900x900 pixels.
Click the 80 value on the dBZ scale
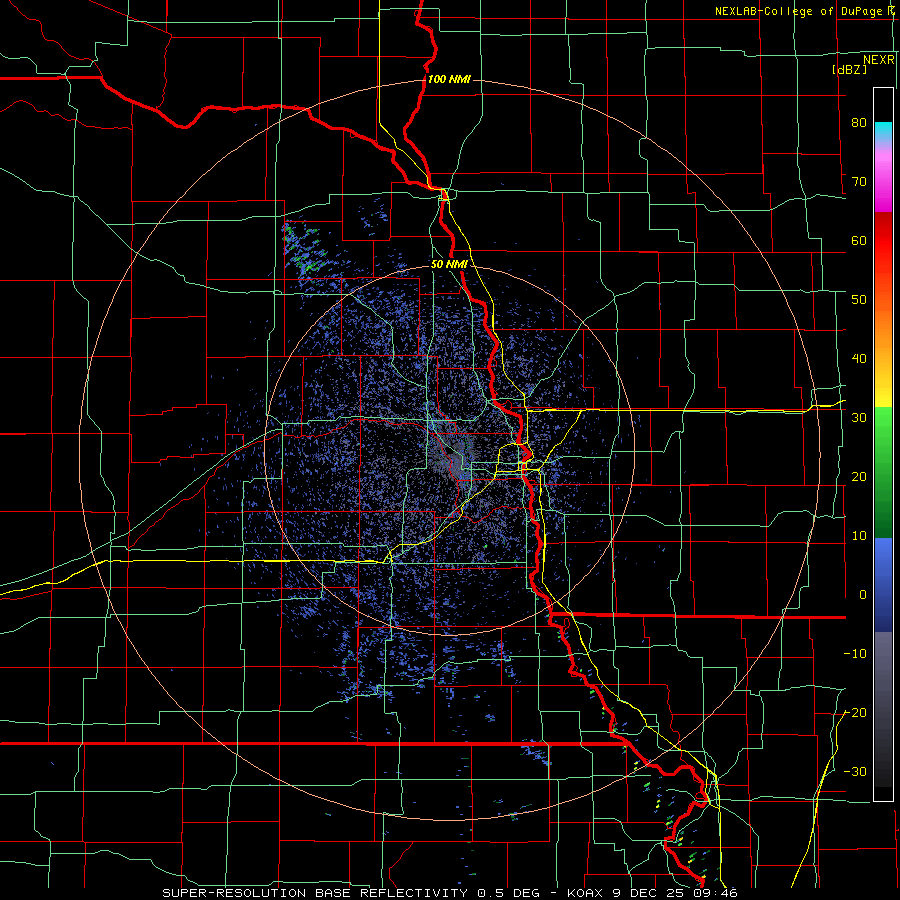tap(859, 122)
